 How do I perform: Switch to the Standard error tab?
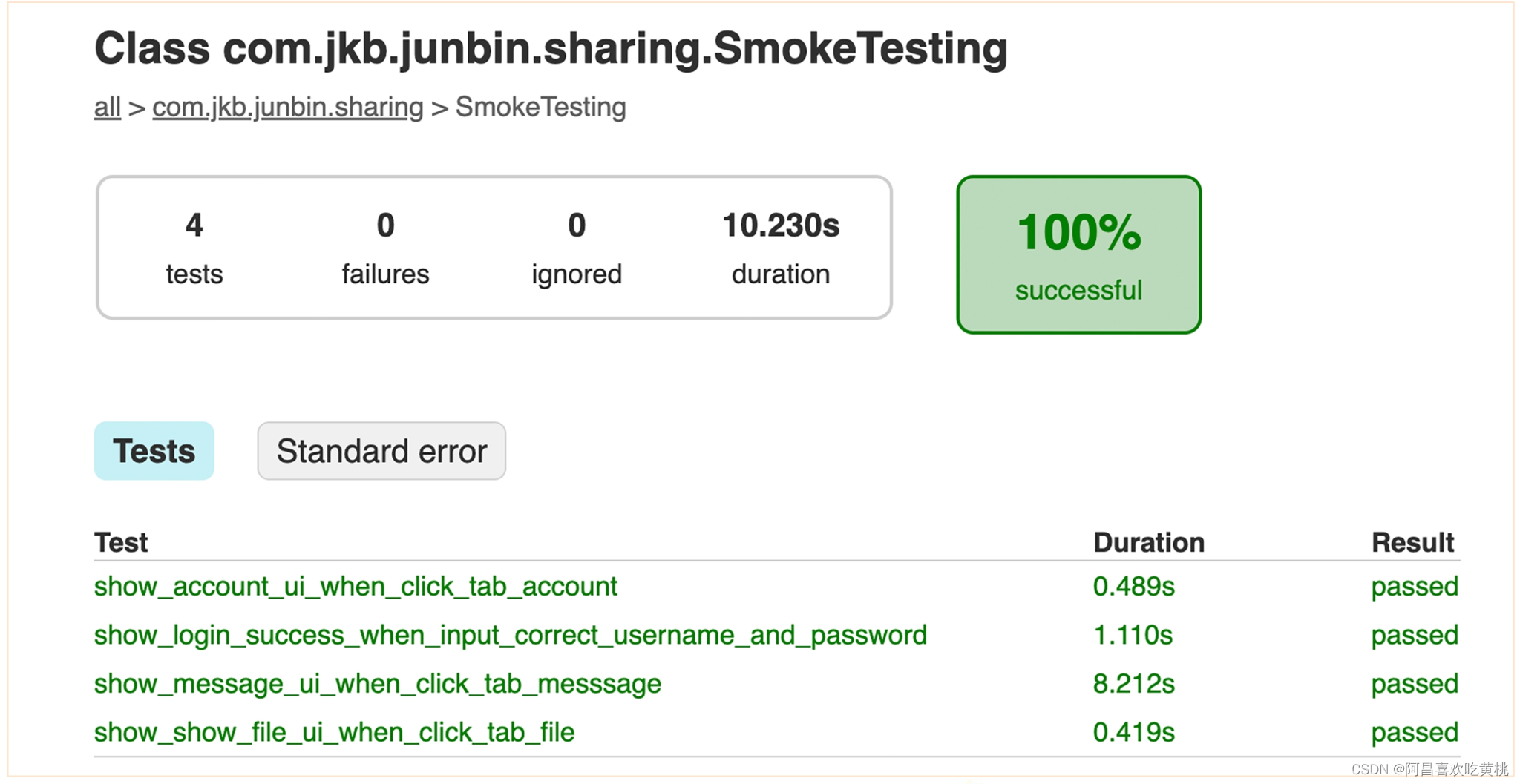click(x=381, y=451)
